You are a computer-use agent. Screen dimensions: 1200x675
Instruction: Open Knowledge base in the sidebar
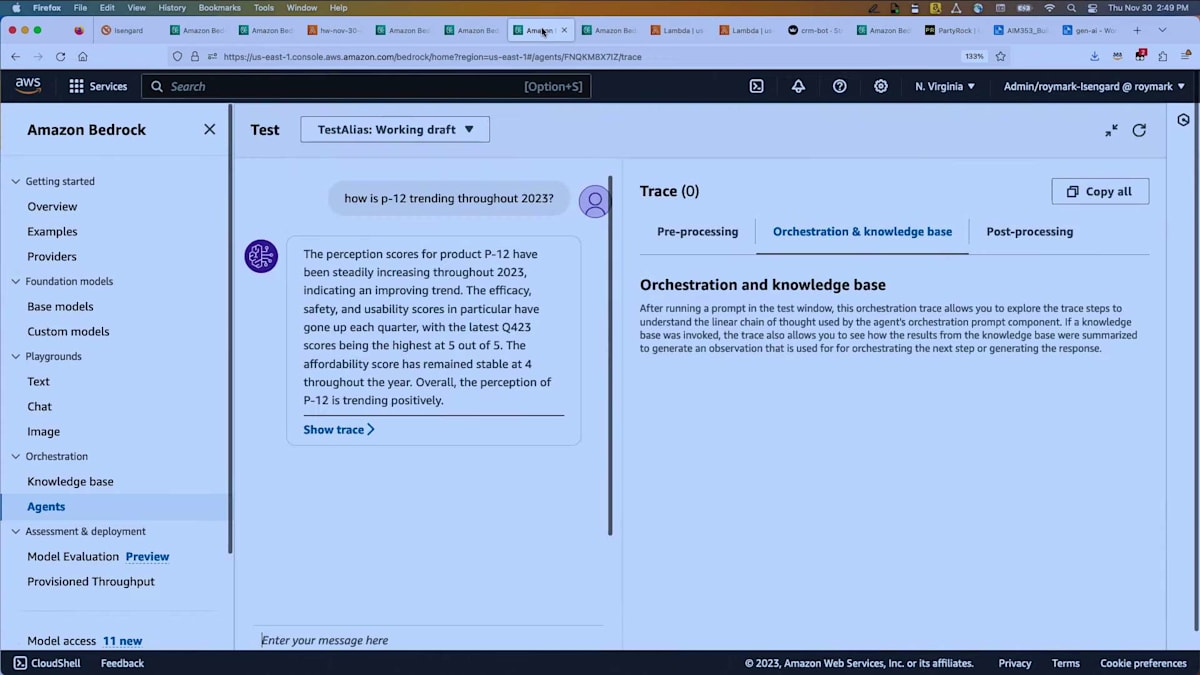coord(70,481)
